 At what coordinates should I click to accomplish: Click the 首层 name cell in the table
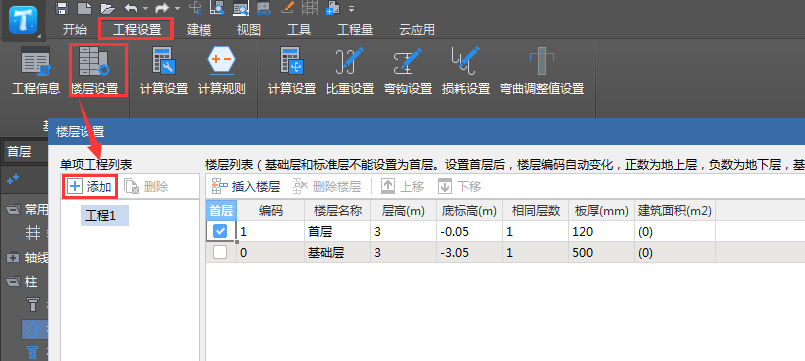point(337,232)
